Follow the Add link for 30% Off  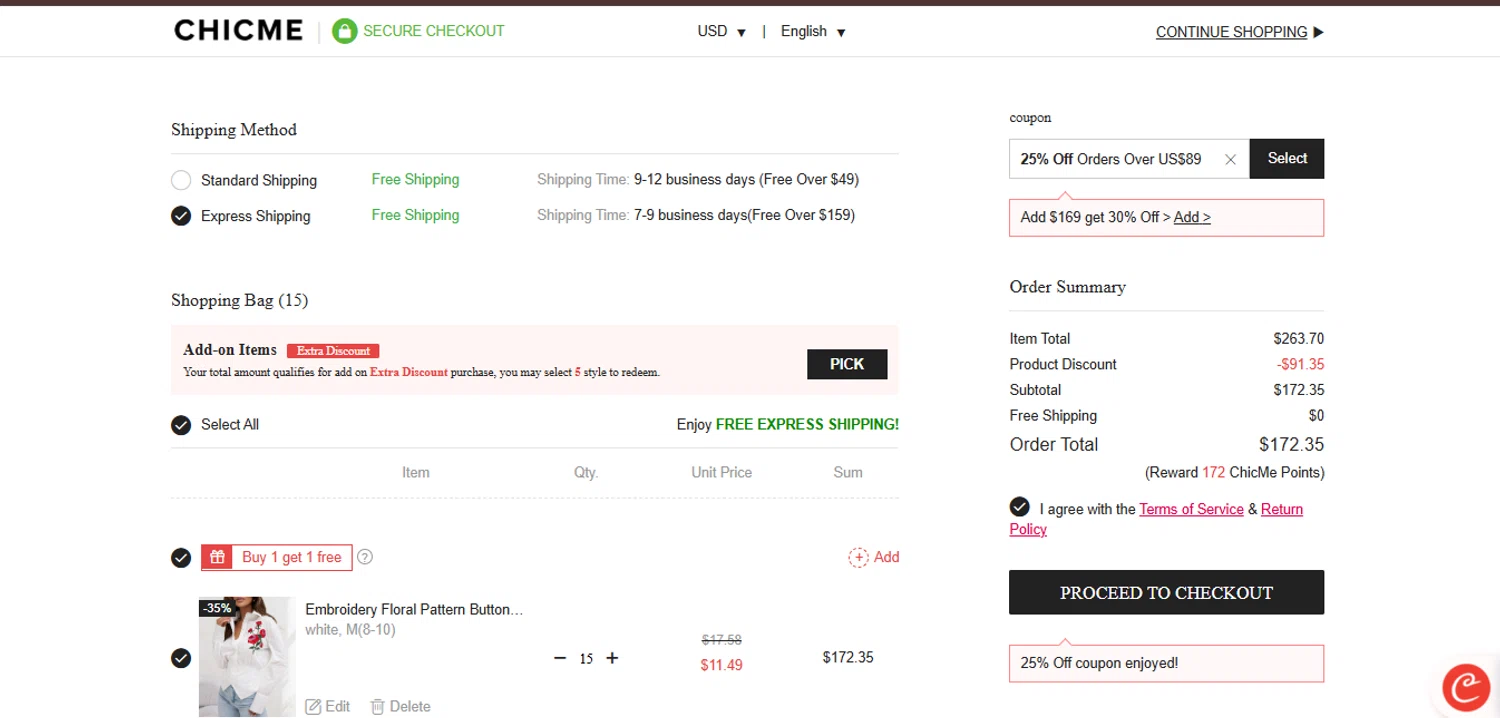[1192, 217]
